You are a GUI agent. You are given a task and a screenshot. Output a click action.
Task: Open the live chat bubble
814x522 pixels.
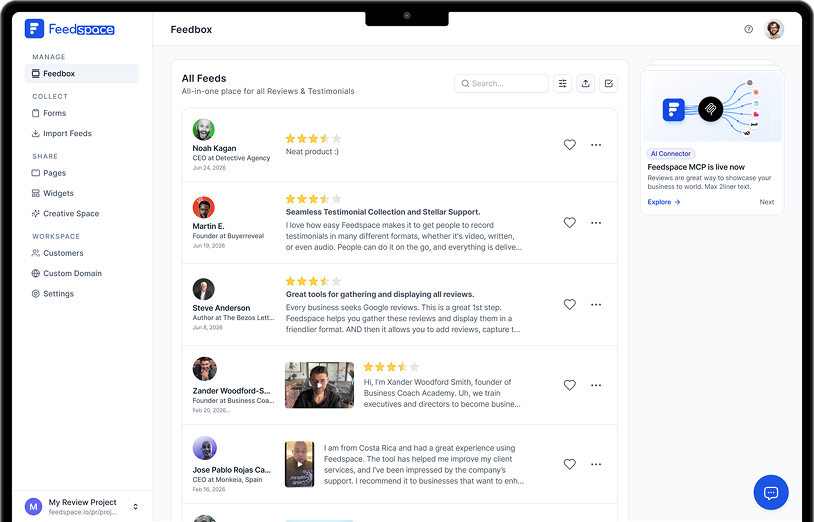click(771, 492)
